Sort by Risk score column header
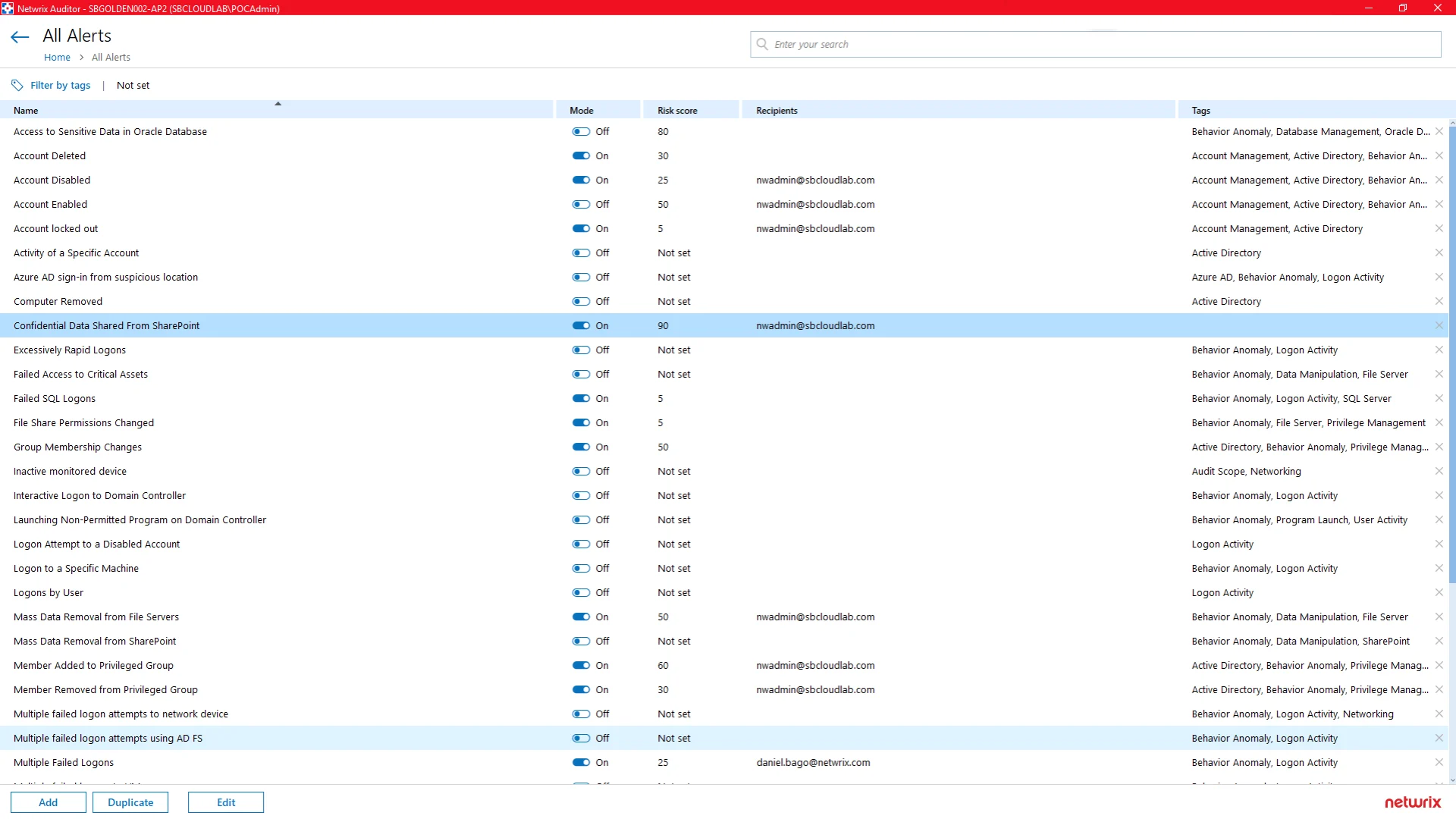The image size is (1456, 819). tap(692, 110)
